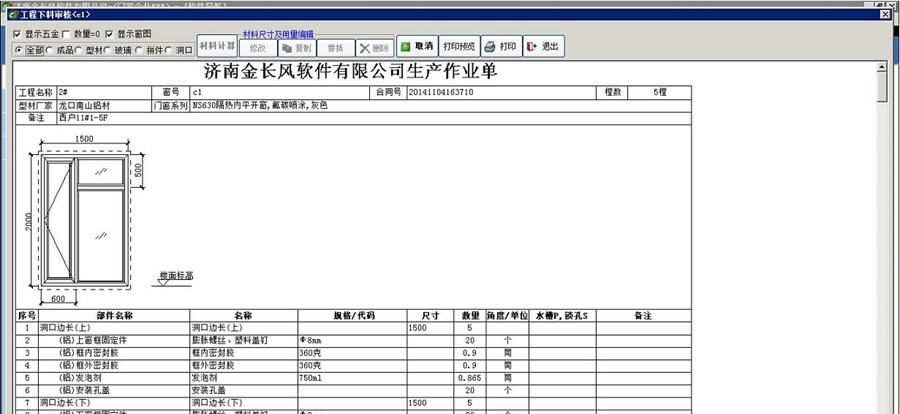The image size is (900, 414).
Task: Click the 5樘 quantity cell
Action: coord(659,92)
